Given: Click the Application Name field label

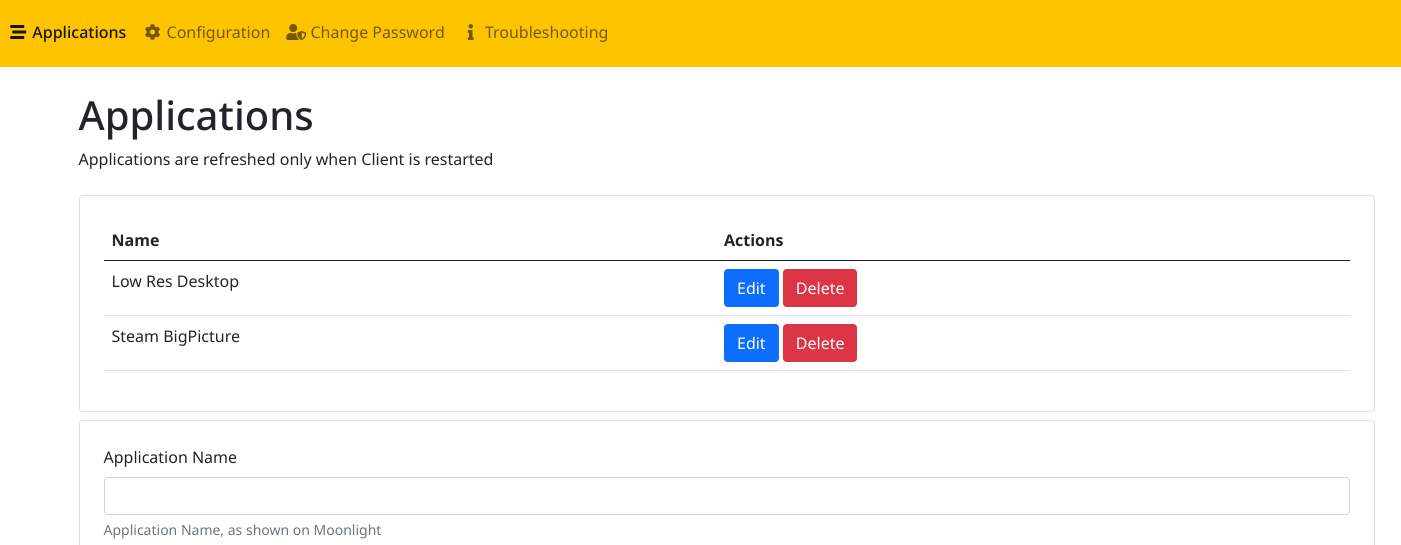Looking at the screenshot, I should 170,458.
